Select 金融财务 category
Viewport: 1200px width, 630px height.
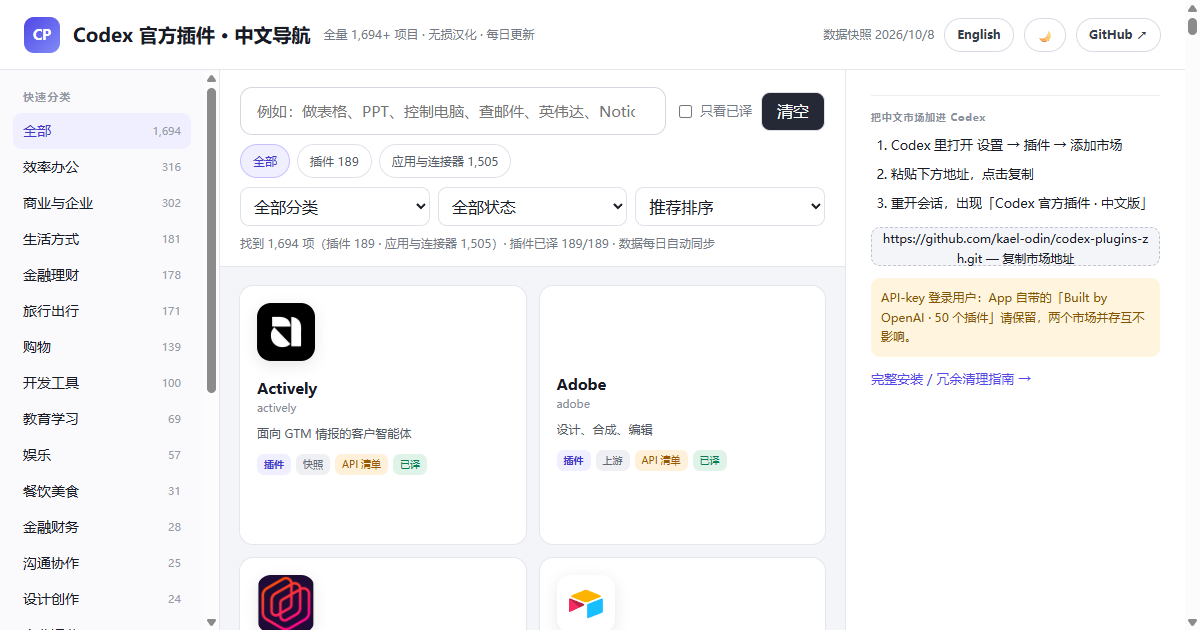pos(102,527)
